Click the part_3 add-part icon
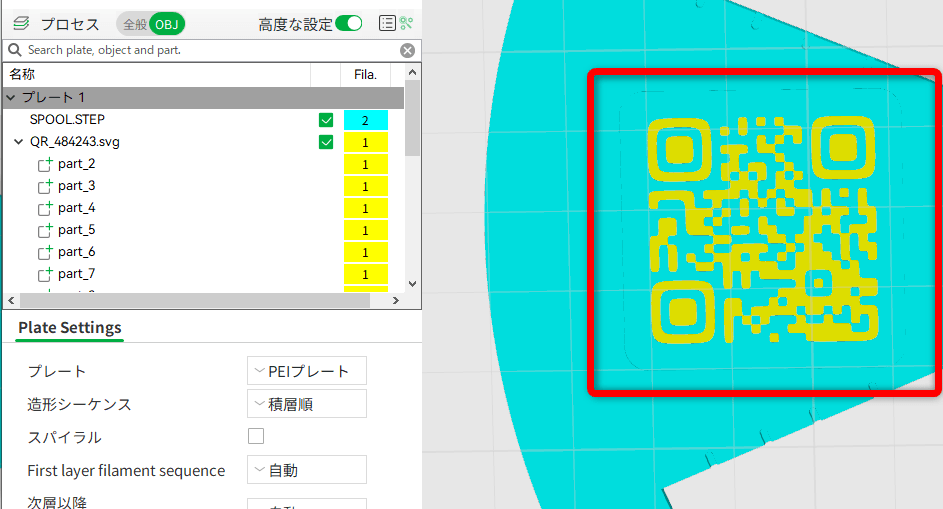The width and height of the screenshot is (943, 509). coord(45,186)
